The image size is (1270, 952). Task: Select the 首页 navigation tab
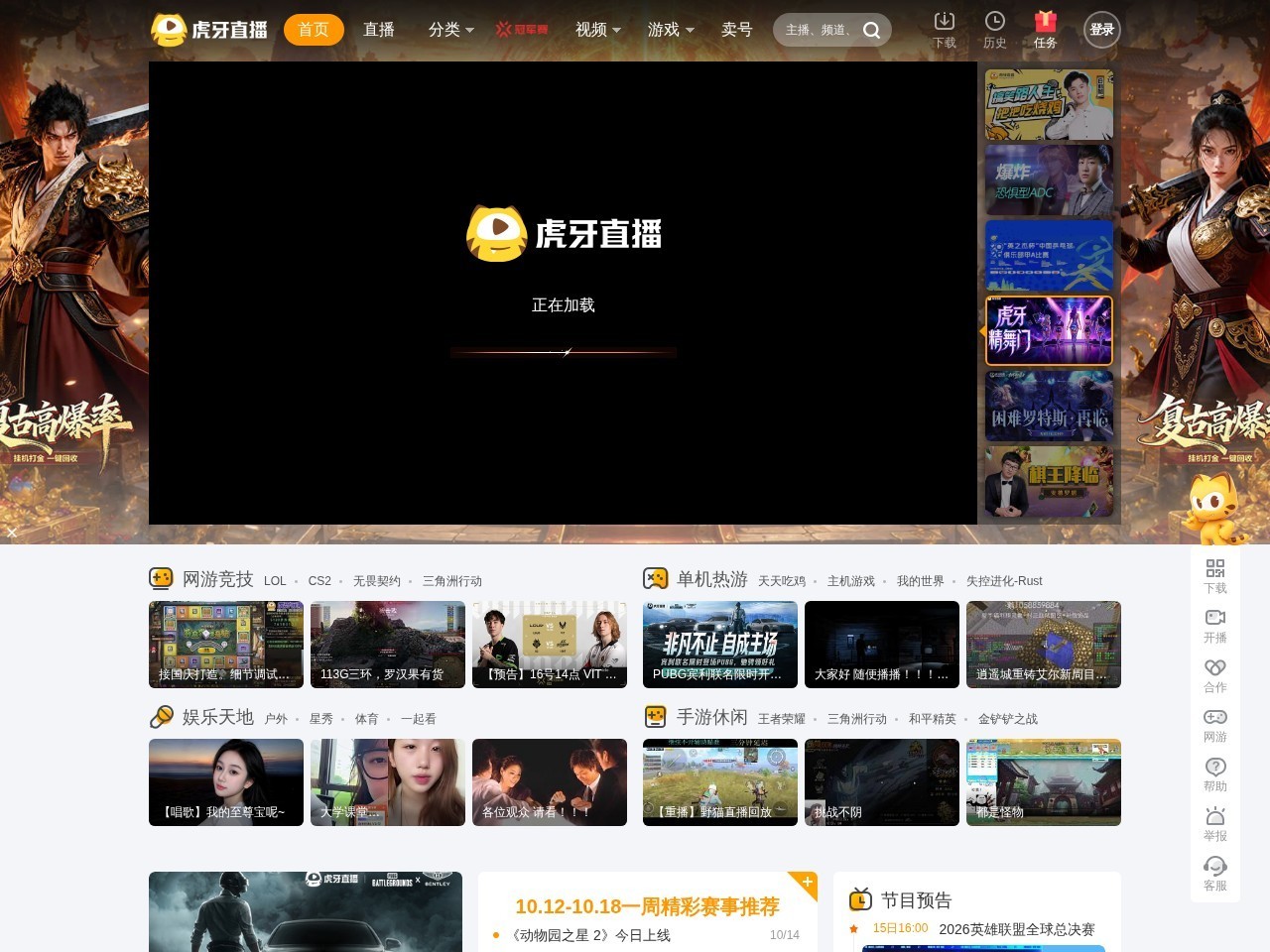pyautogui.click(x=314, y=30)
